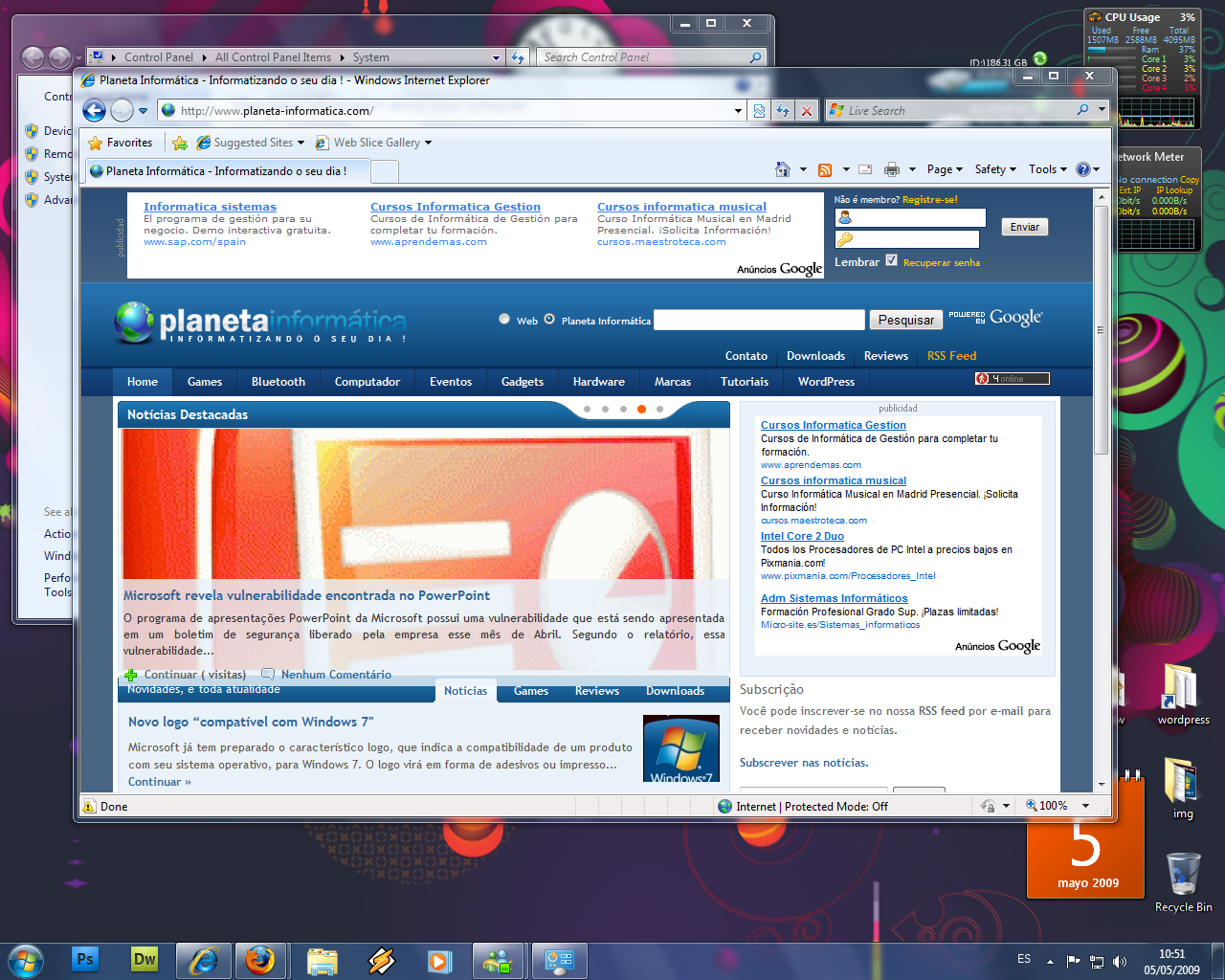Click the Pesquisar search button
This screenshot has width=1225, height=980.
(x=905, y=320)
